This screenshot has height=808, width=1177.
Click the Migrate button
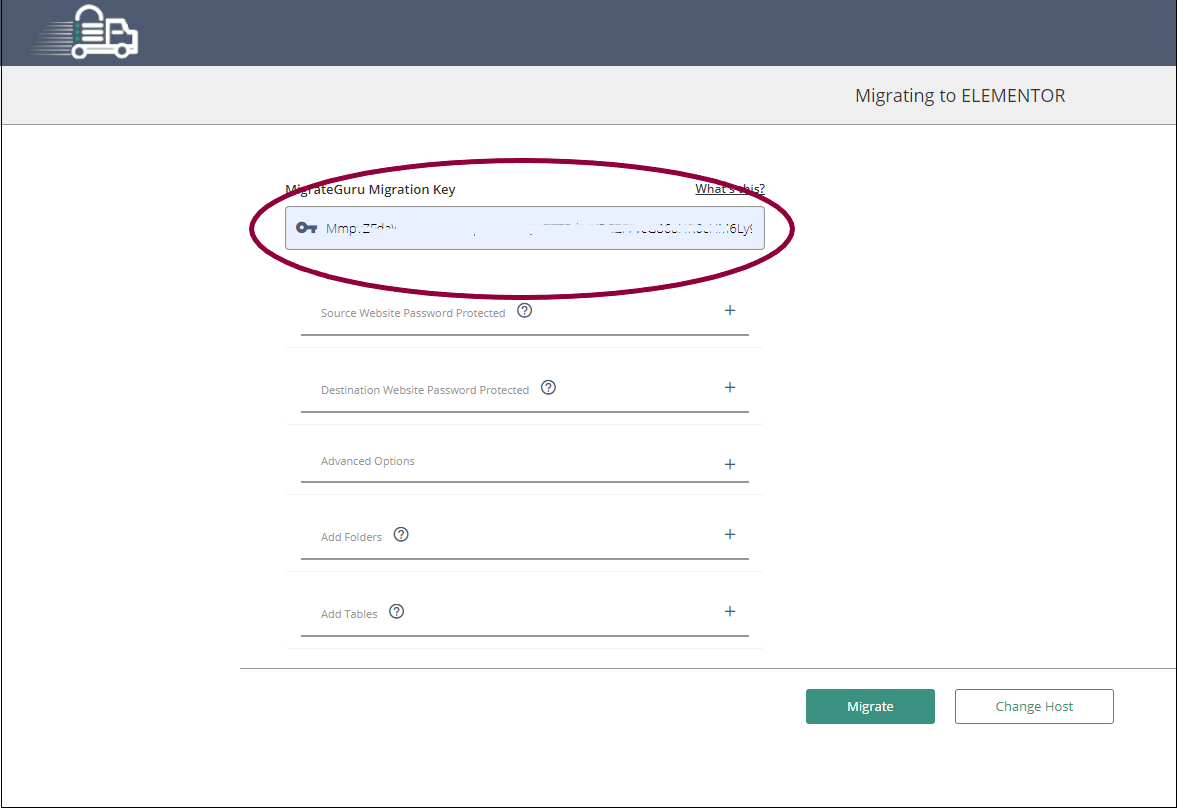coord(870,706)
